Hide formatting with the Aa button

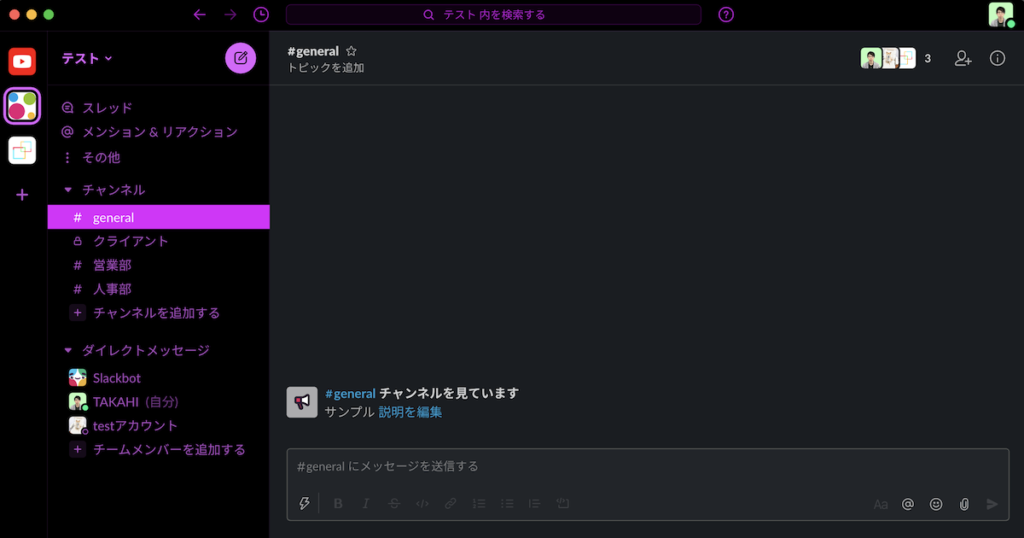coord(880,504)
